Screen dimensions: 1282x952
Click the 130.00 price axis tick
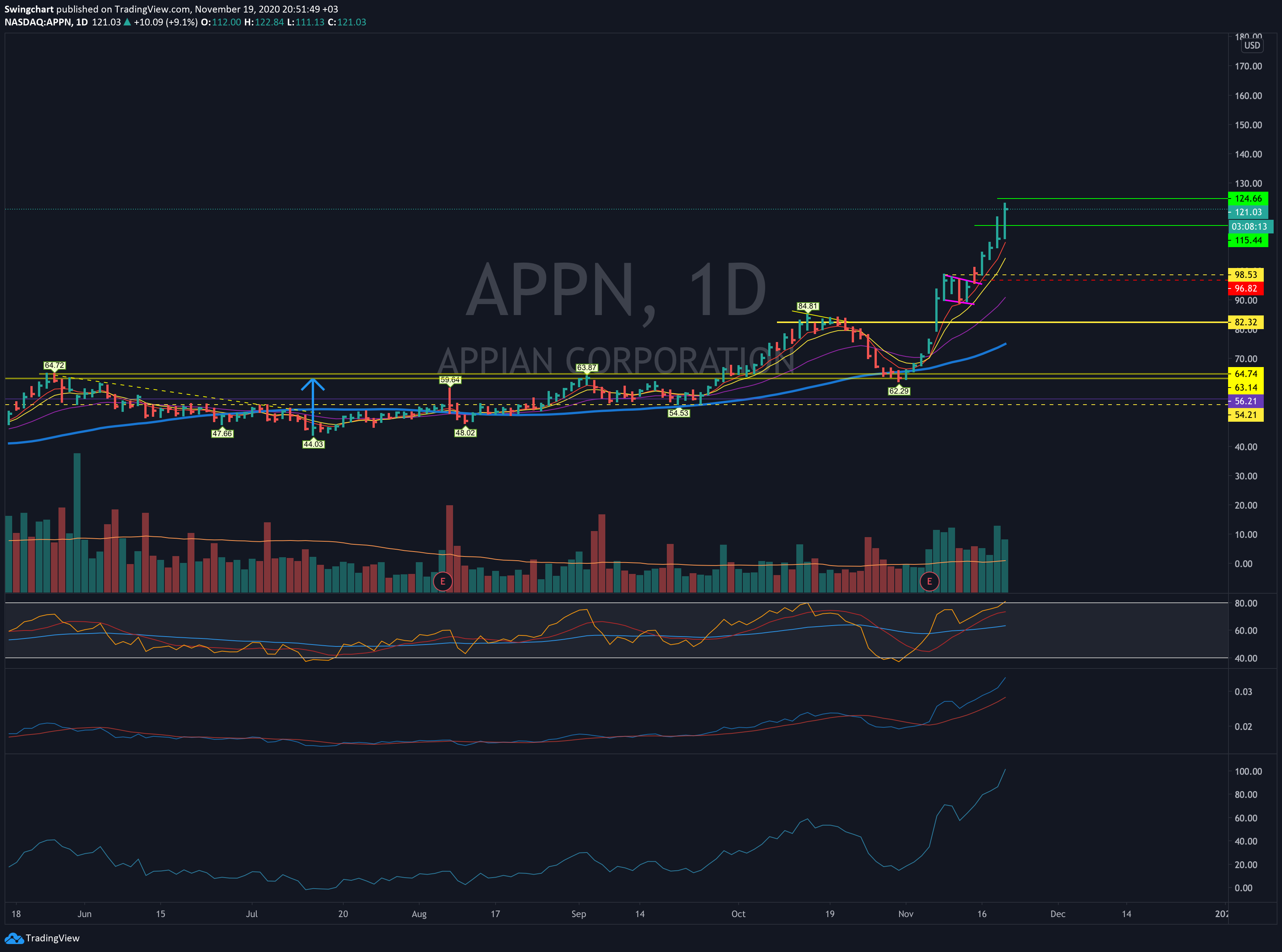click(1248, 183)
